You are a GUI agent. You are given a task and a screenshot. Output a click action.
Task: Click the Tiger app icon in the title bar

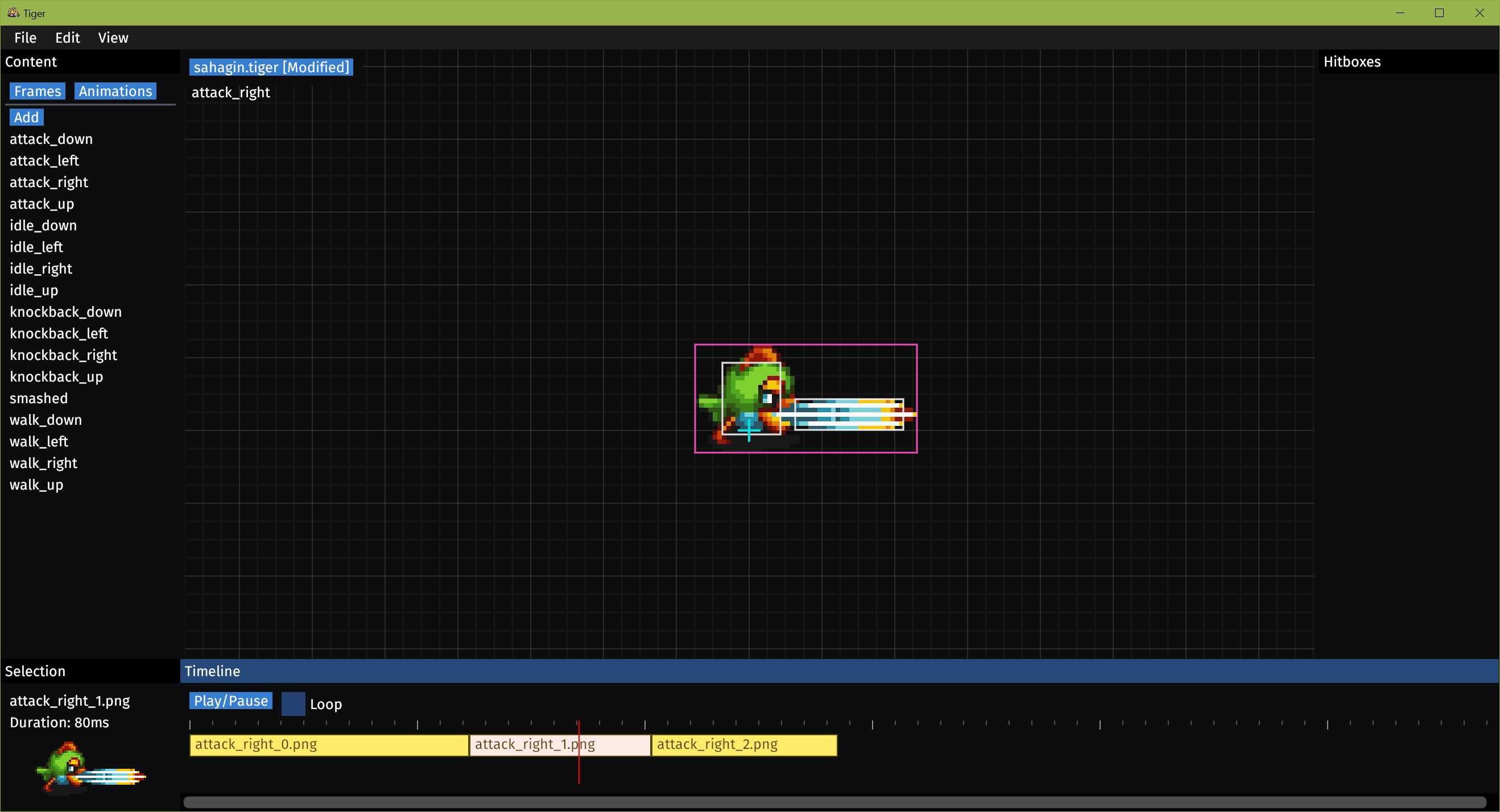(13, 12)
